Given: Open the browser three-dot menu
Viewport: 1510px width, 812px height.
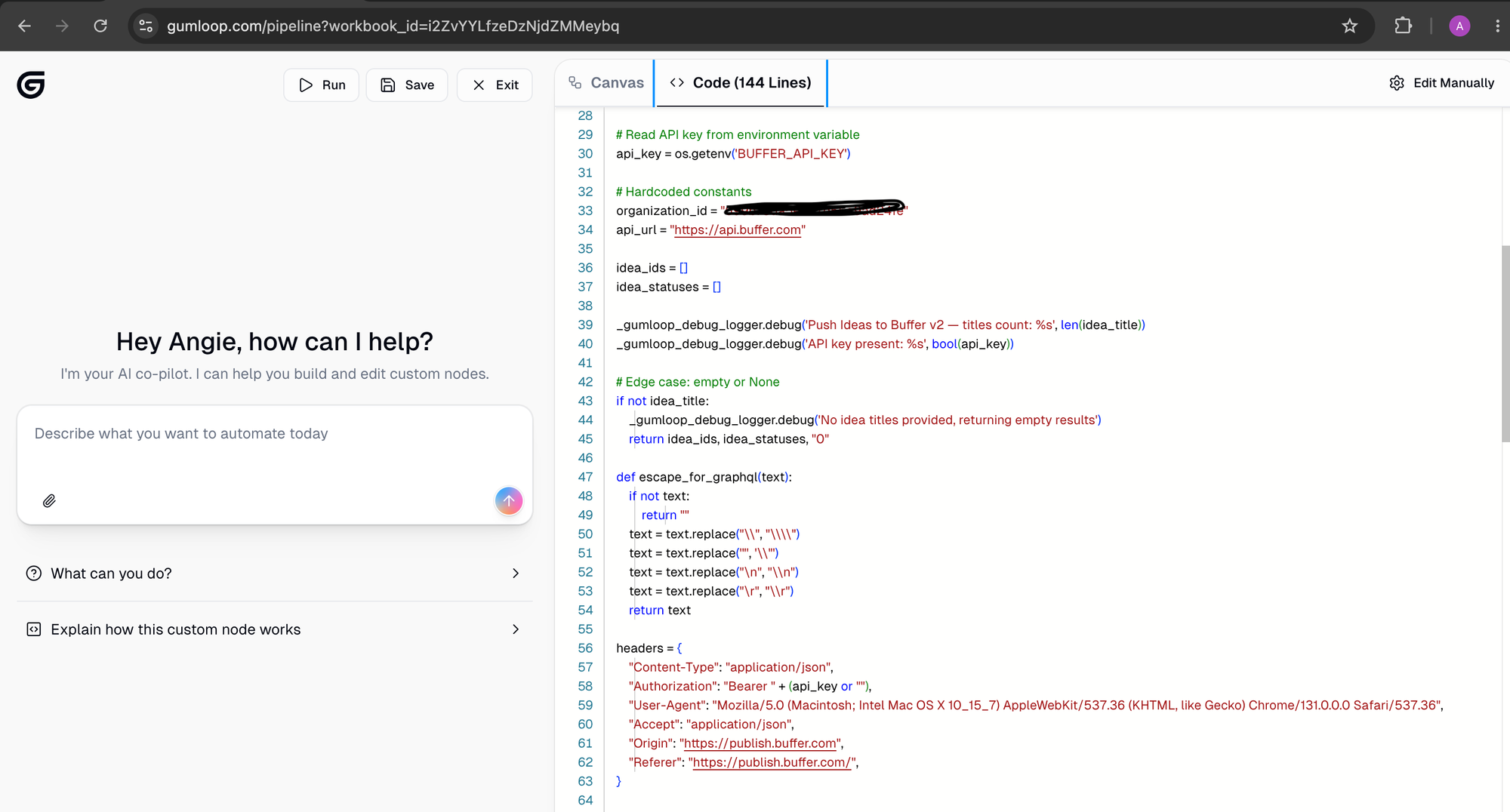Looking at the screenshot, I should pyautogui.click(x=1497, y=26).
